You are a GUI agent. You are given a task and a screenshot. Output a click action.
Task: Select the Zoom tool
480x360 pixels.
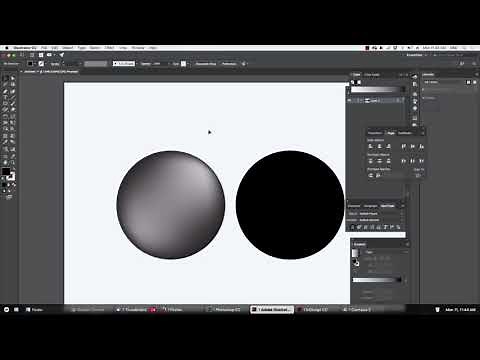(13, 162)
